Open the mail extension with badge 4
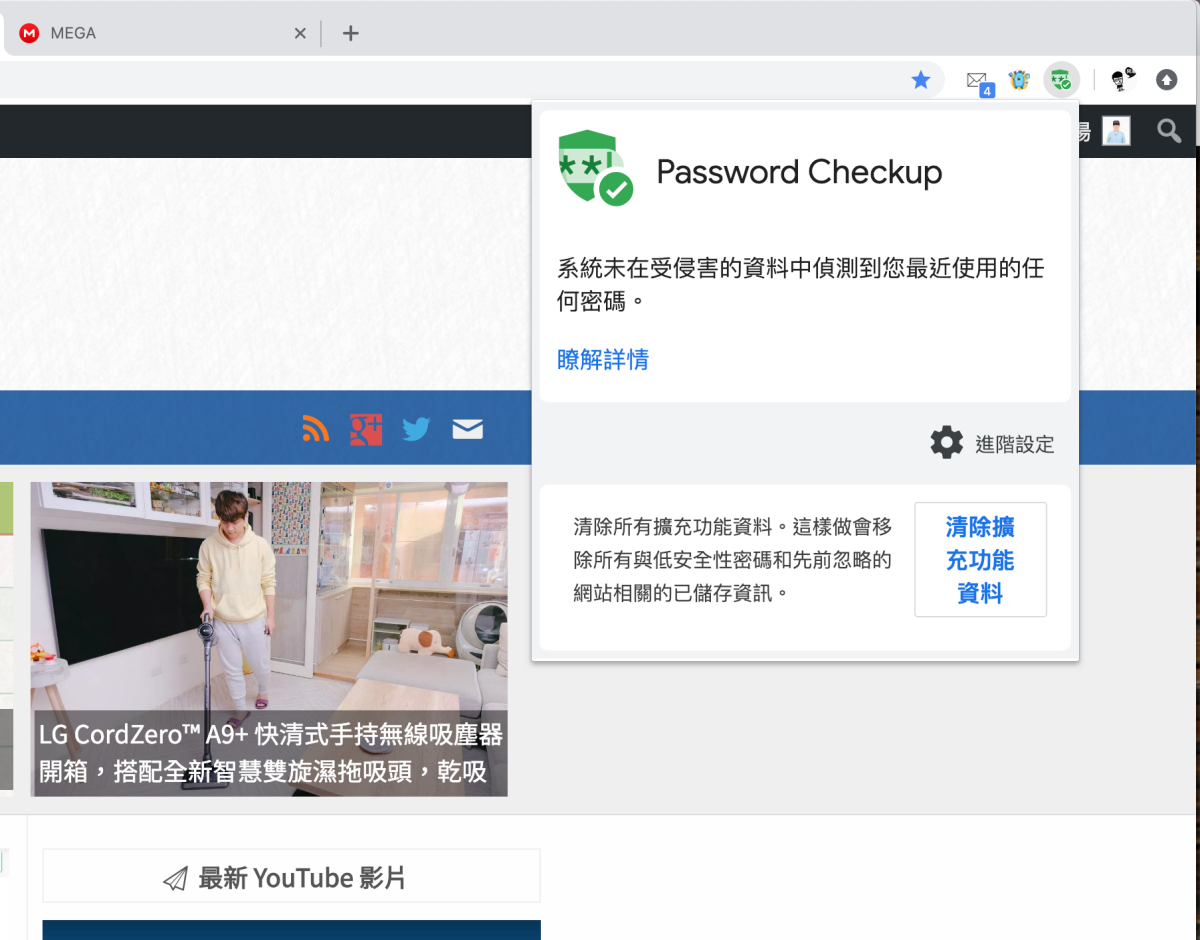Viewport: 1200px width, 940px height. pyautogui.click(x=978, y=81)
